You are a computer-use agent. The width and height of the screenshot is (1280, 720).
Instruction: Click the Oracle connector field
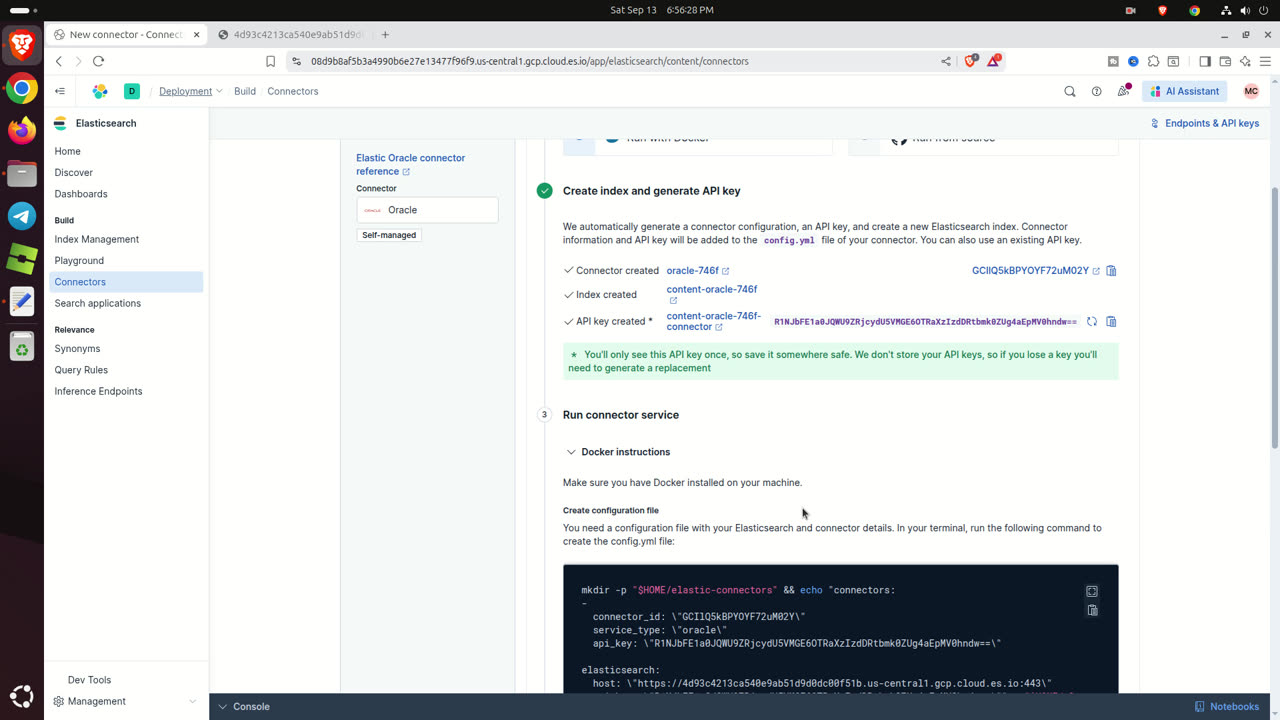coord(427,210)
